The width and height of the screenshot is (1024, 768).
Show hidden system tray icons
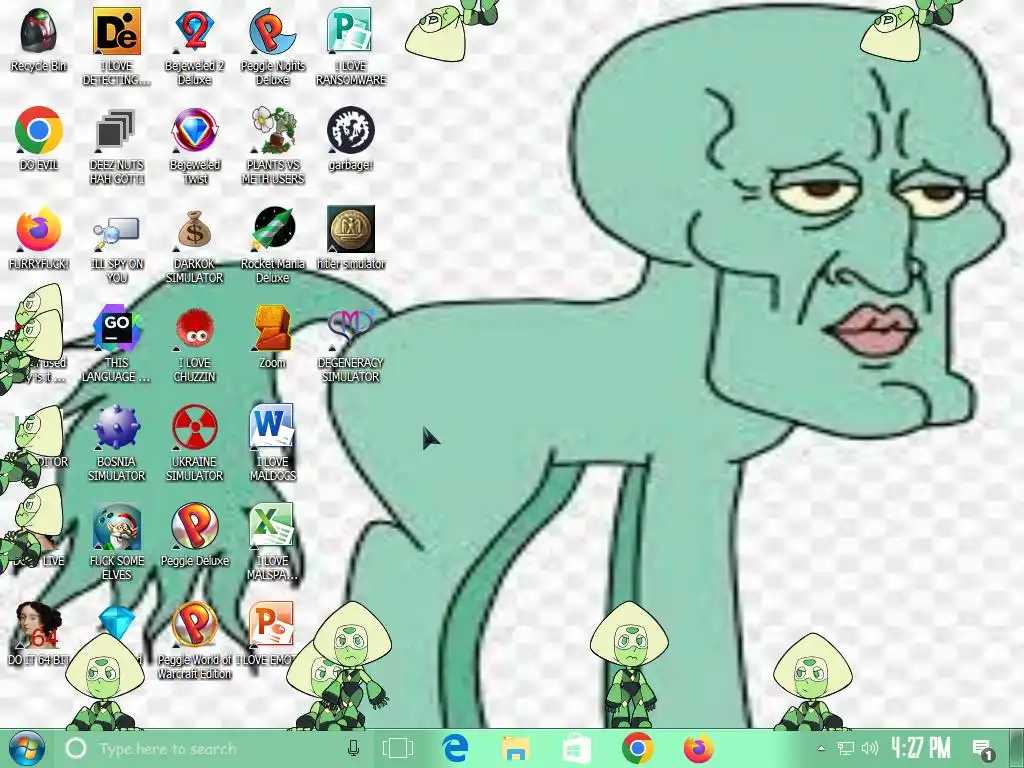(x=822, y=748)
